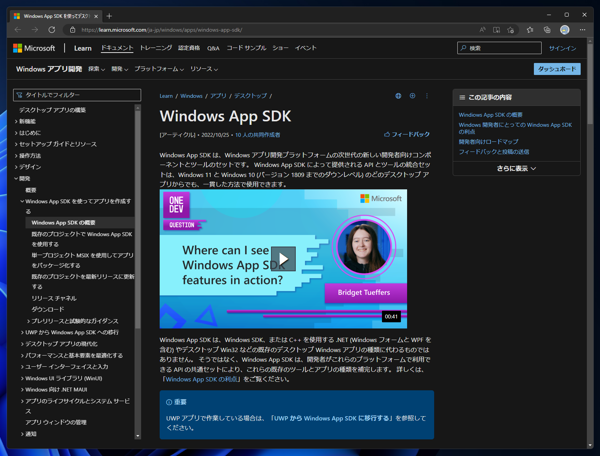
Task: Open the リソース dropdown menu
Action: (204, 69)
